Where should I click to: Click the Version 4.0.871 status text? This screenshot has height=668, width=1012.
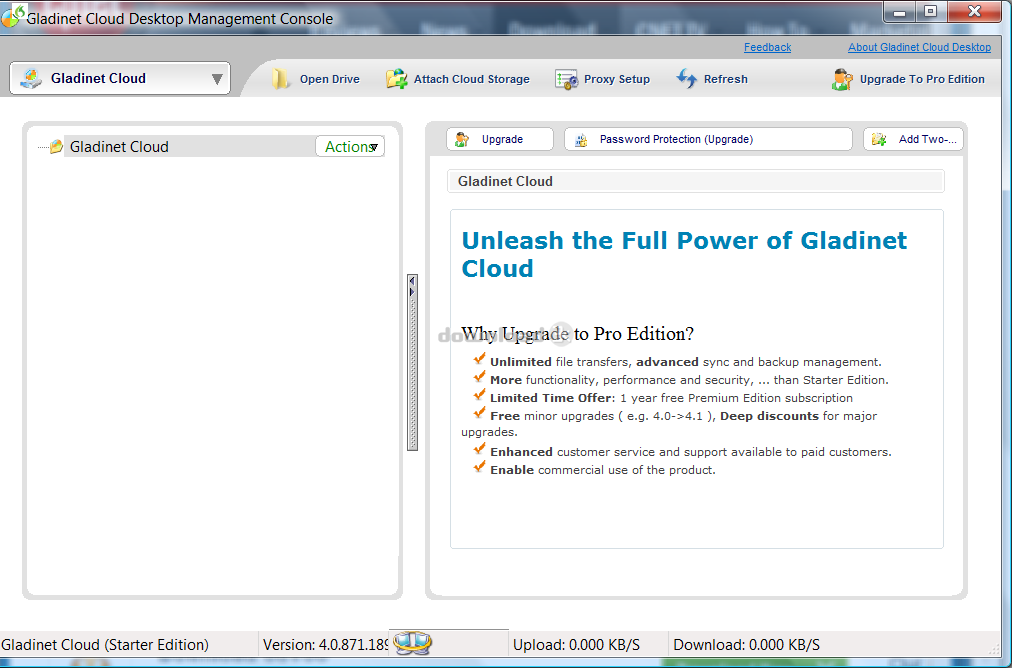click(x=325, y=645)
